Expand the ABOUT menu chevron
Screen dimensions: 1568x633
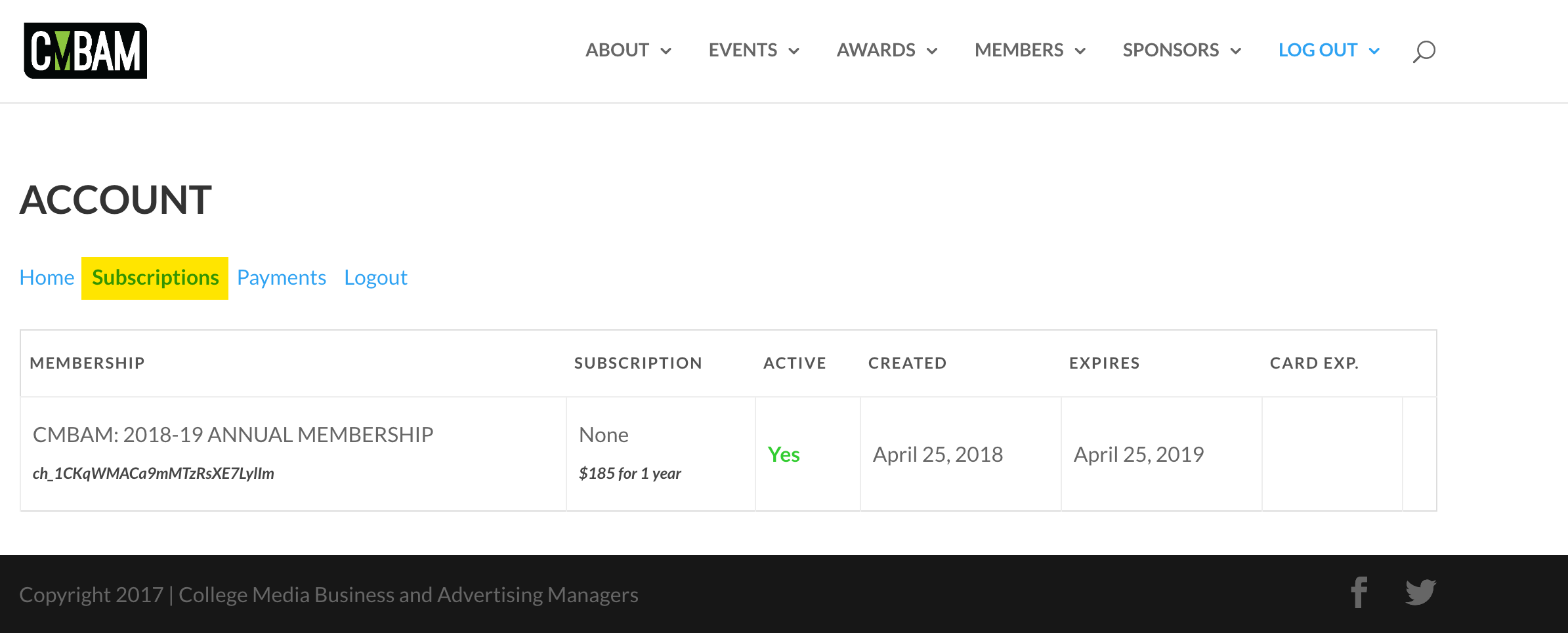point(666,51)
